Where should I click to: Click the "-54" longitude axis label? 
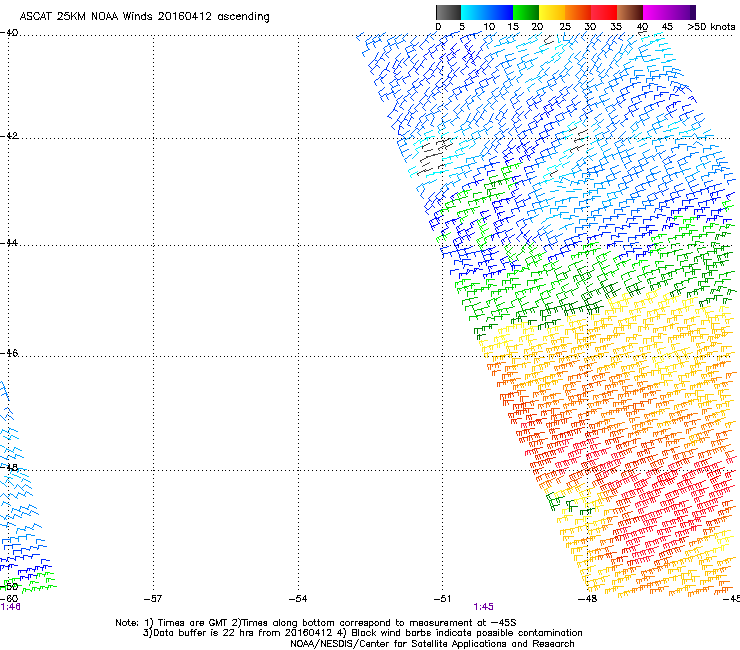(298, 599)
